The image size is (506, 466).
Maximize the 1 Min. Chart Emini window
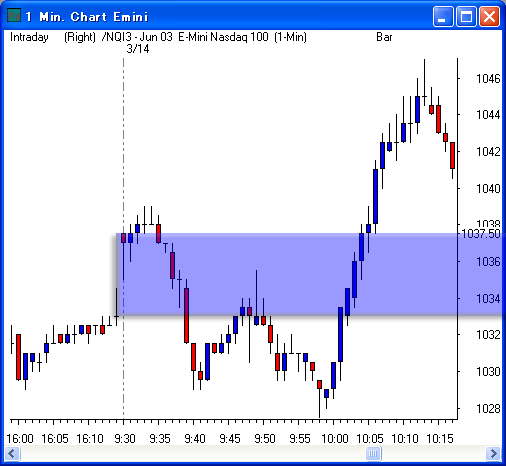pyautogui.click(x=466, y=16)
